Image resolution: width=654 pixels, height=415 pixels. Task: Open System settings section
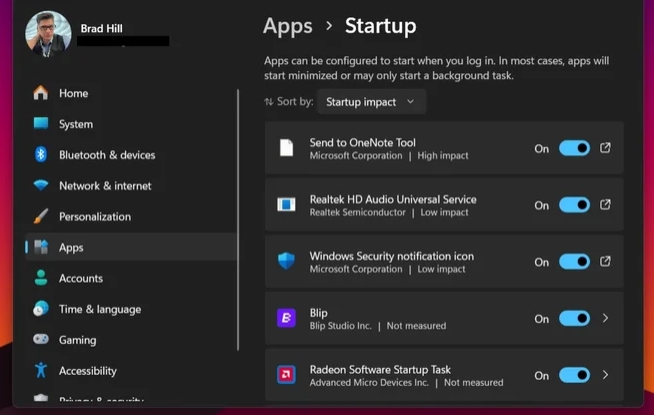pos(131,124)
